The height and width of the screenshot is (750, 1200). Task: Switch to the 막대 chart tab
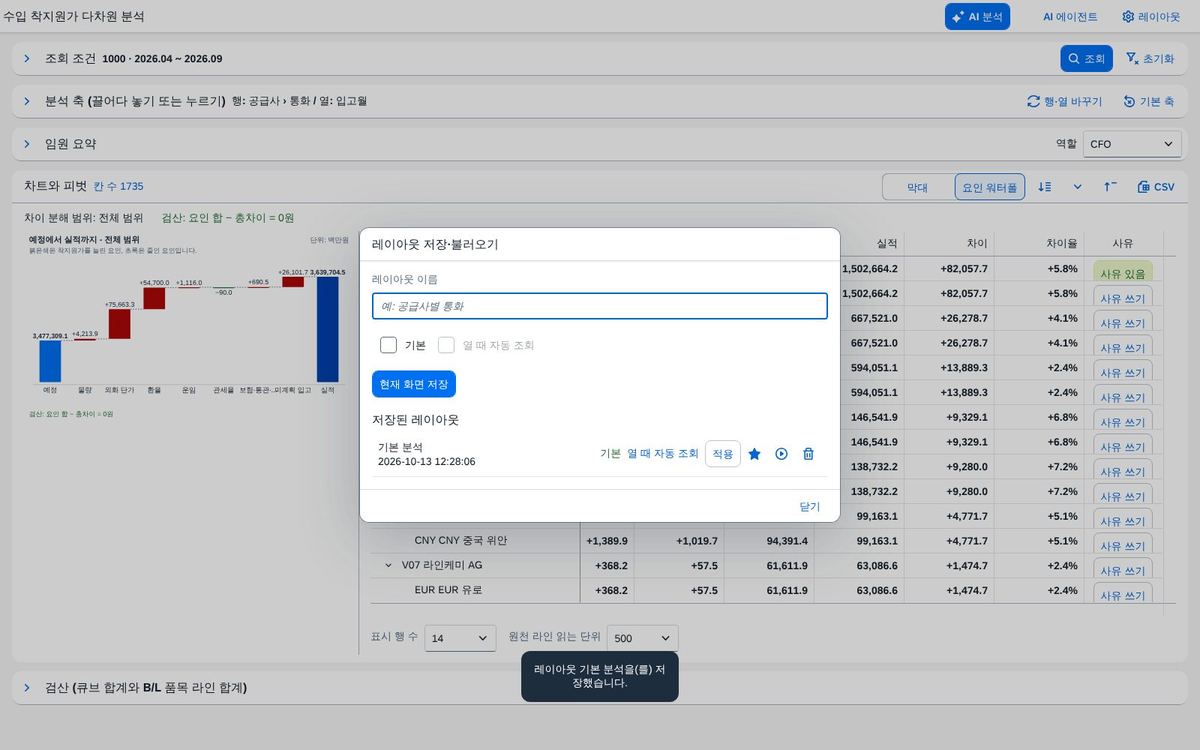[917, 187]
